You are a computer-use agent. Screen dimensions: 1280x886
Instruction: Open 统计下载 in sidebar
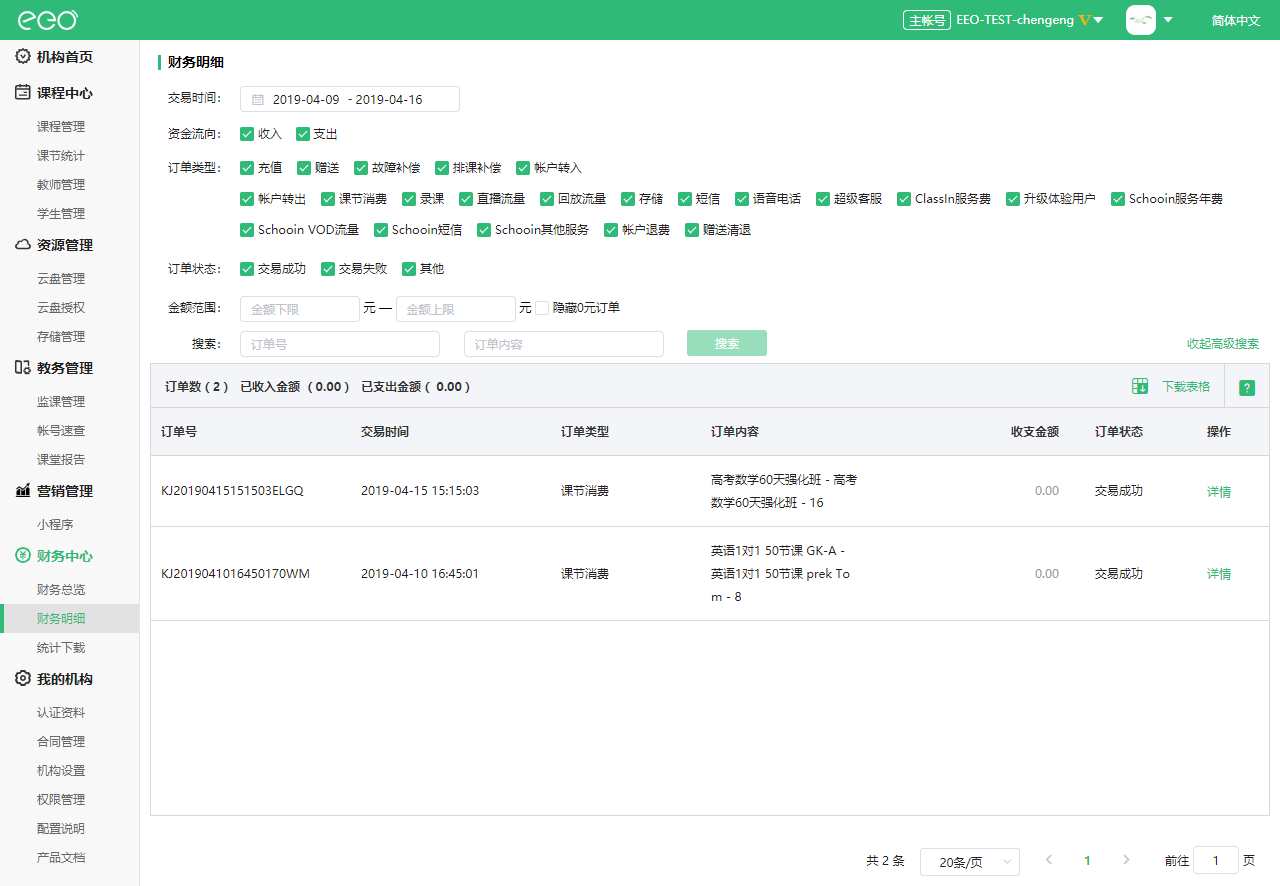61,648
